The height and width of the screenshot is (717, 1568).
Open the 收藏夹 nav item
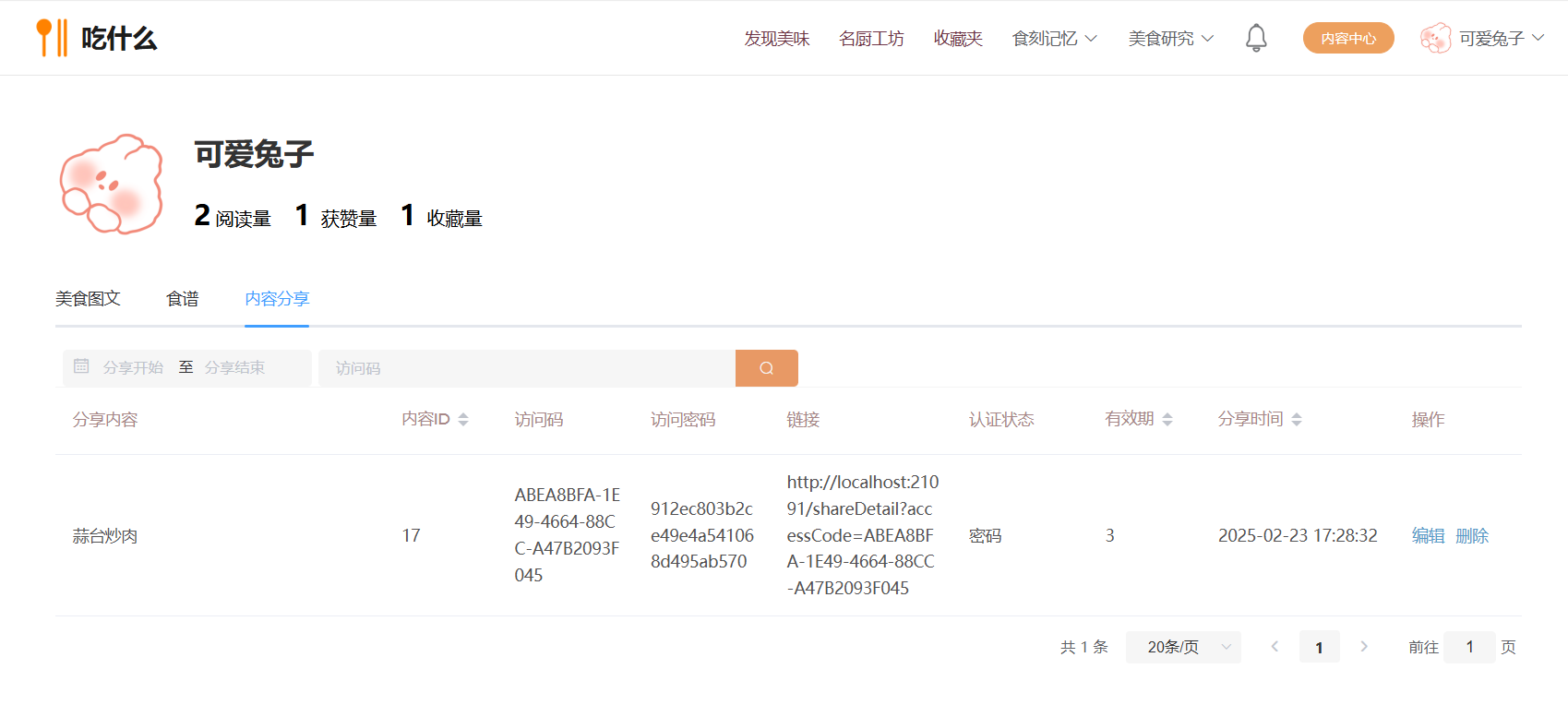click(958, 38)
